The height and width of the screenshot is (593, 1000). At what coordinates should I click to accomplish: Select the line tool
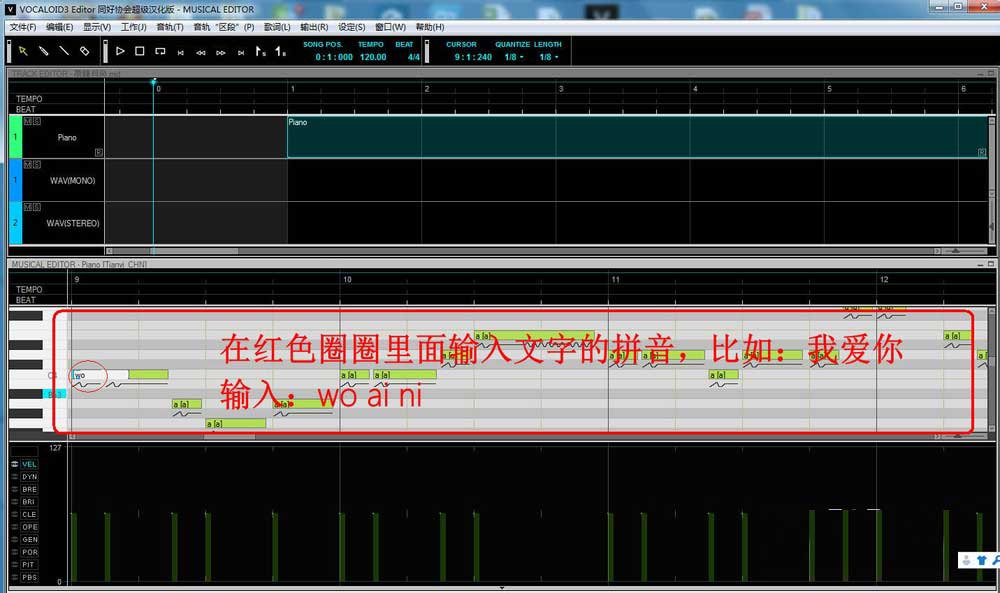tap(64, 51)
